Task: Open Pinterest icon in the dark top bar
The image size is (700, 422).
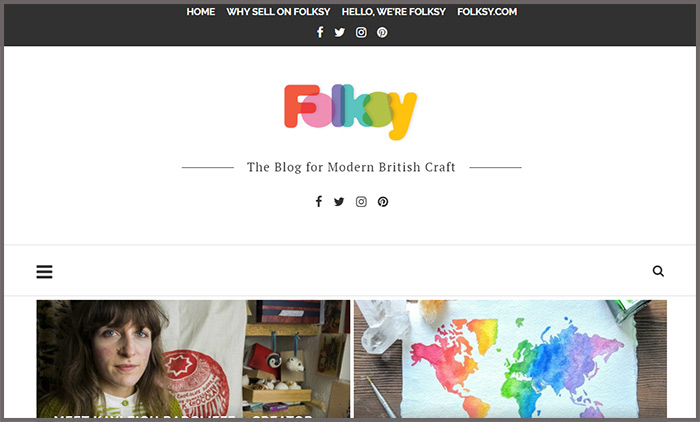Action: click(x=382, y=32)
